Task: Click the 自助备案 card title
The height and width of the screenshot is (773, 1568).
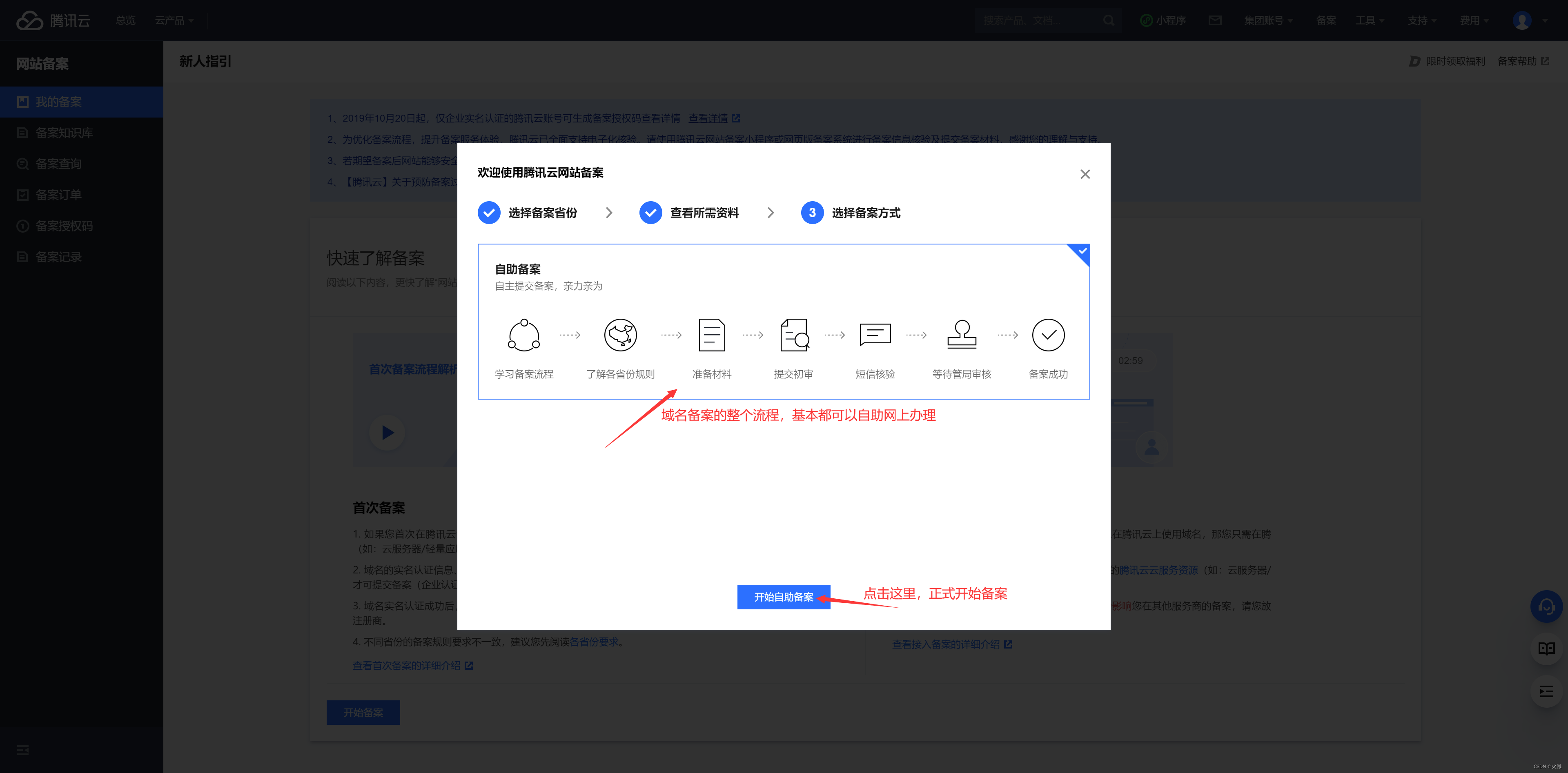Action: pos(517,269)
